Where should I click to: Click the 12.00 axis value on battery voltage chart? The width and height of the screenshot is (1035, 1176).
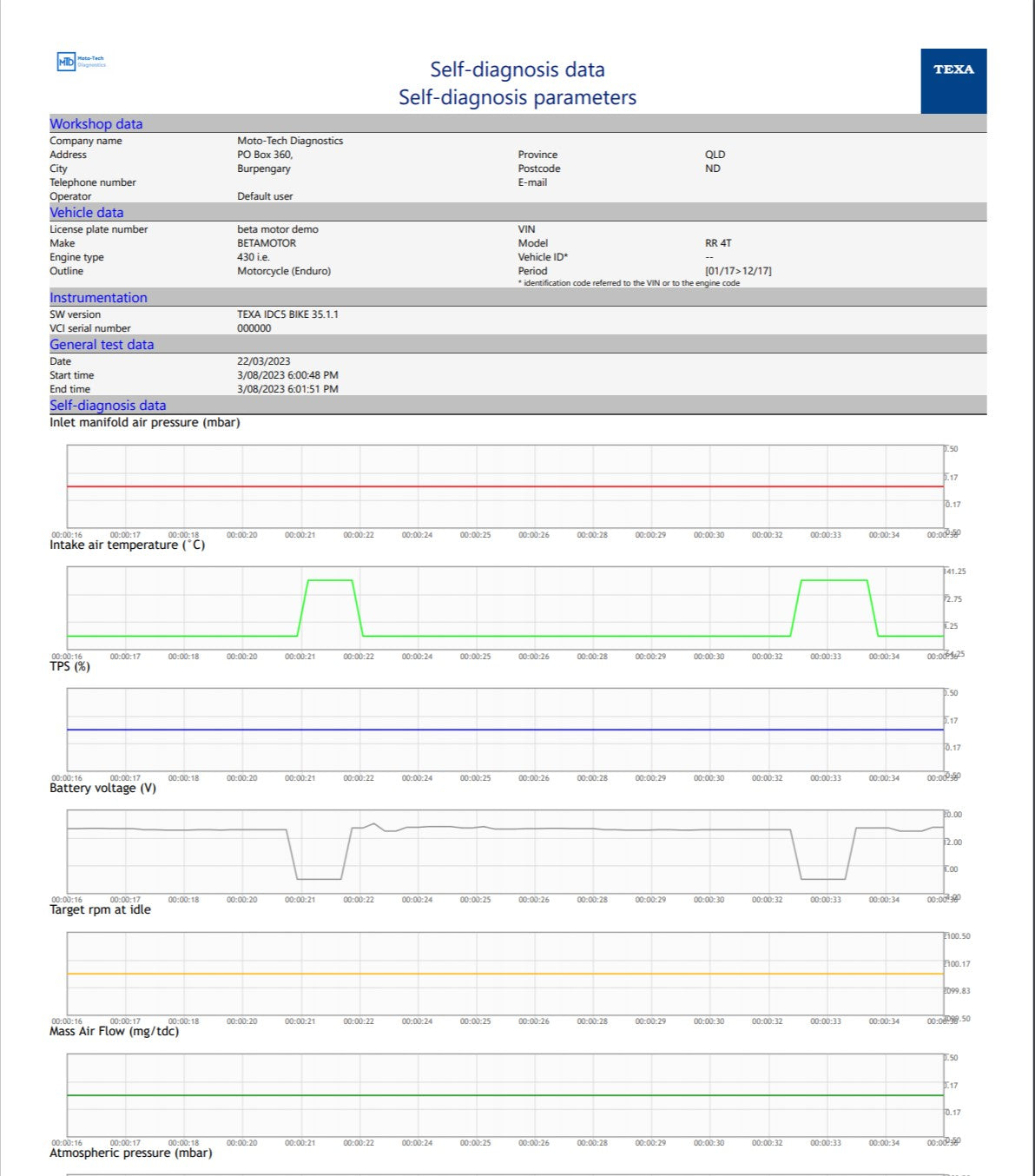click(953, 842)
